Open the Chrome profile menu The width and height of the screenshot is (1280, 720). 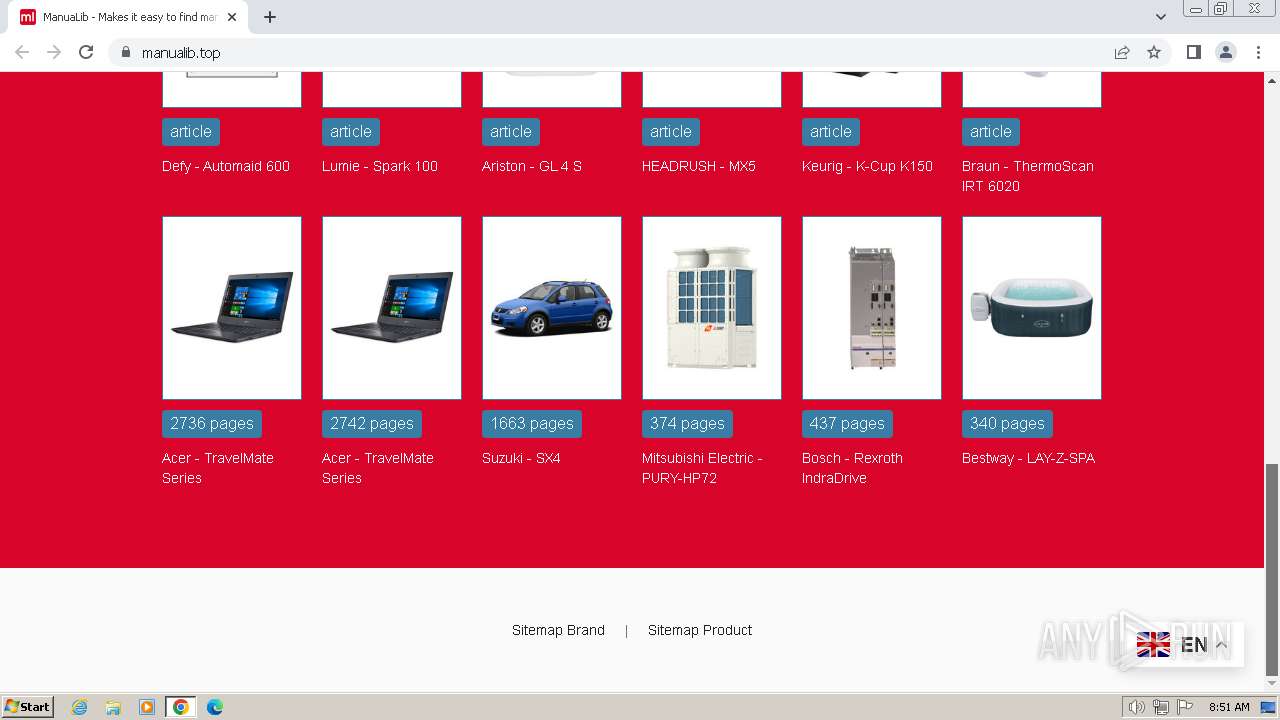pos(1226,52)
